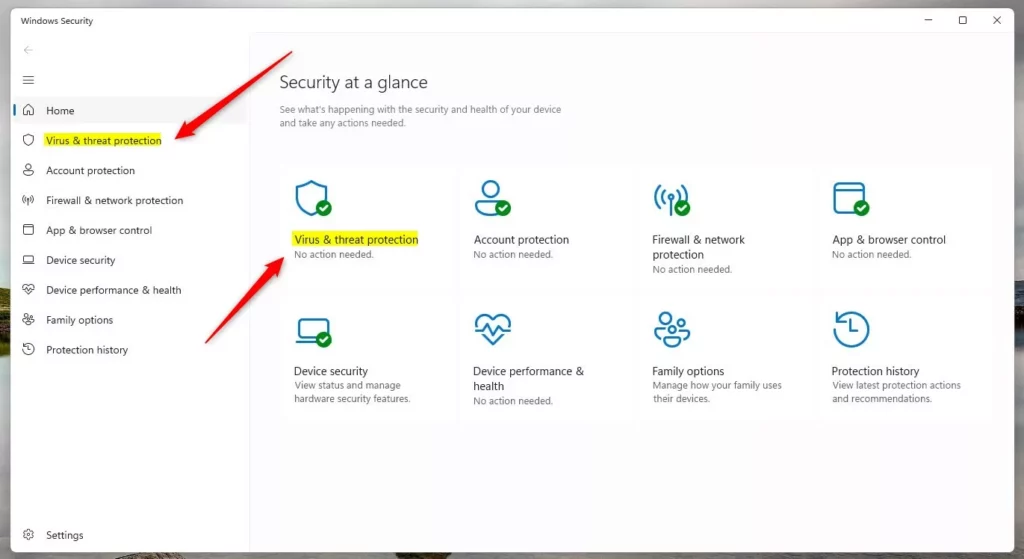Click the Family options tile title link
This screenshot has width=1024, height=559.
click(x=688, y=371)
